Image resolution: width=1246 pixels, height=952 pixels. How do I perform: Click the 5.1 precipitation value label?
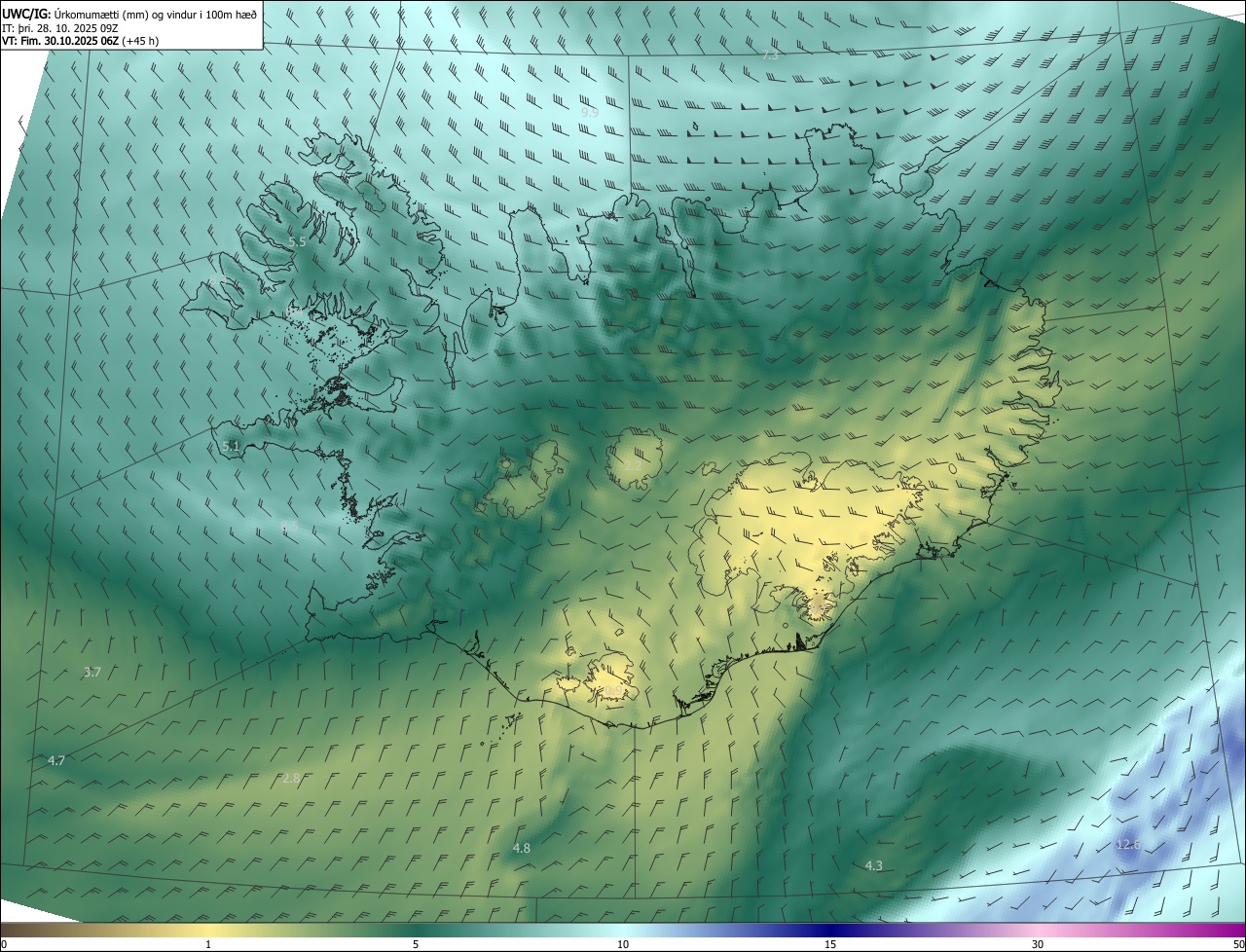click(x=231, y=446)
